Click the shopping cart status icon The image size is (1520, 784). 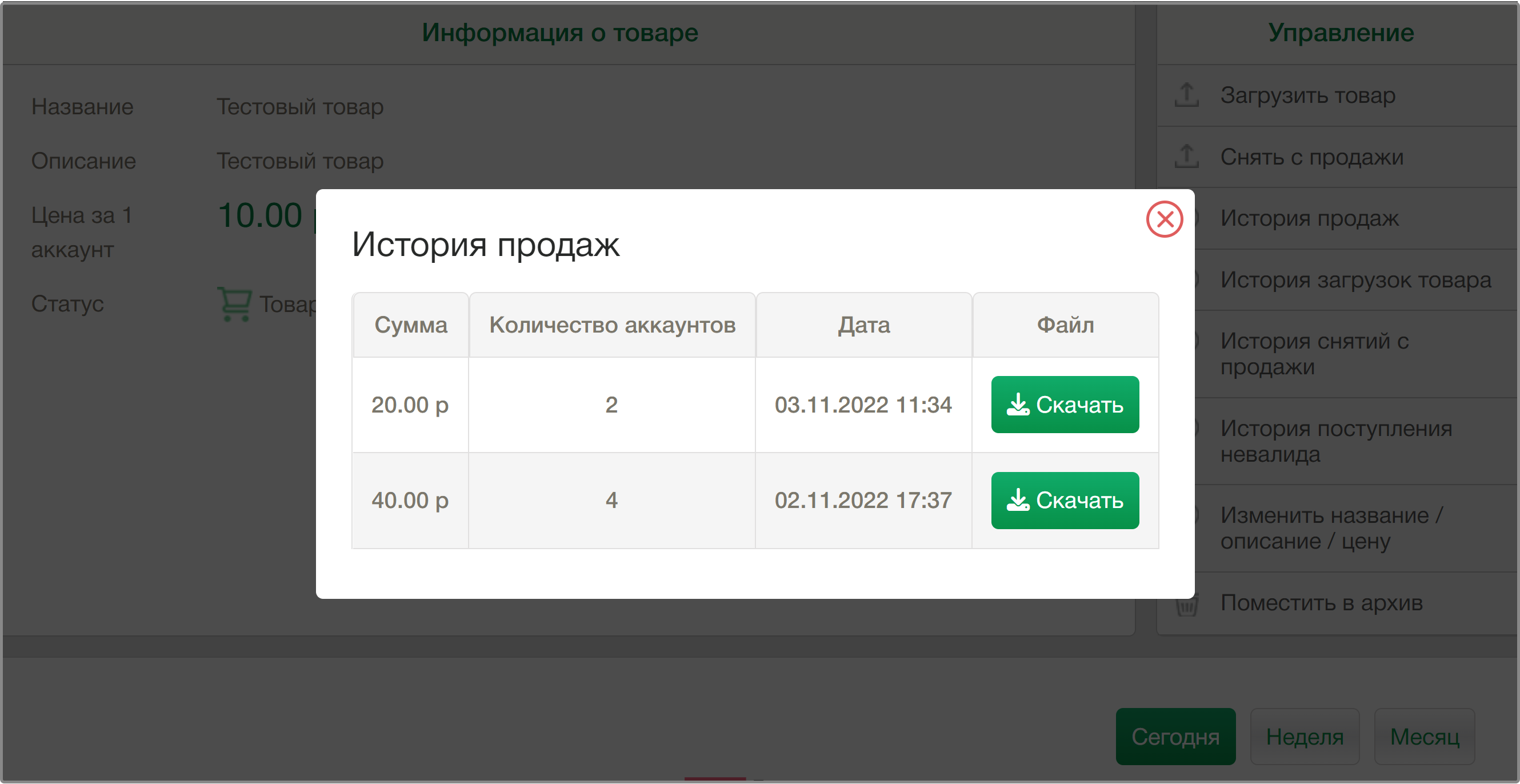234,304
